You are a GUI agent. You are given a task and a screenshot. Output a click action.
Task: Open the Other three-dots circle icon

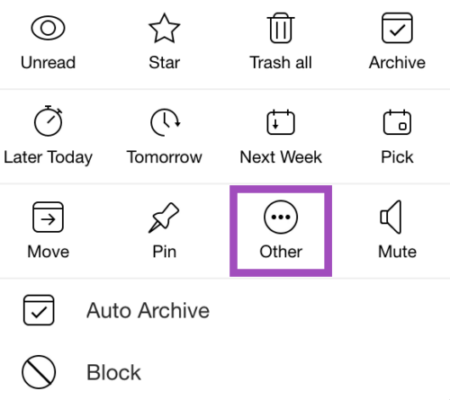[x=281, y=217]
